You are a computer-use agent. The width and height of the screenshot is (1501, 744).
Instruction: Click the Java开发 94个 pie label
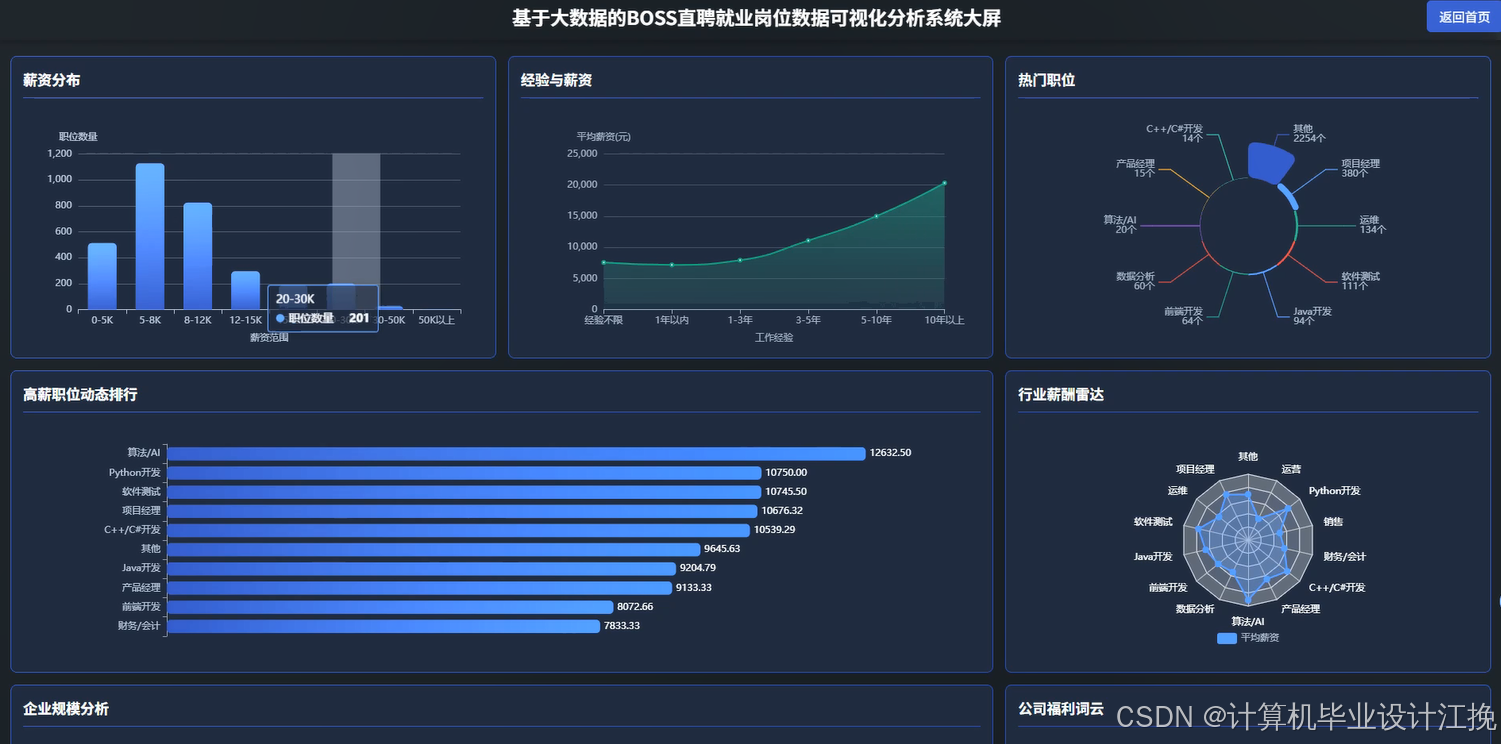(x=1312, y=316)
